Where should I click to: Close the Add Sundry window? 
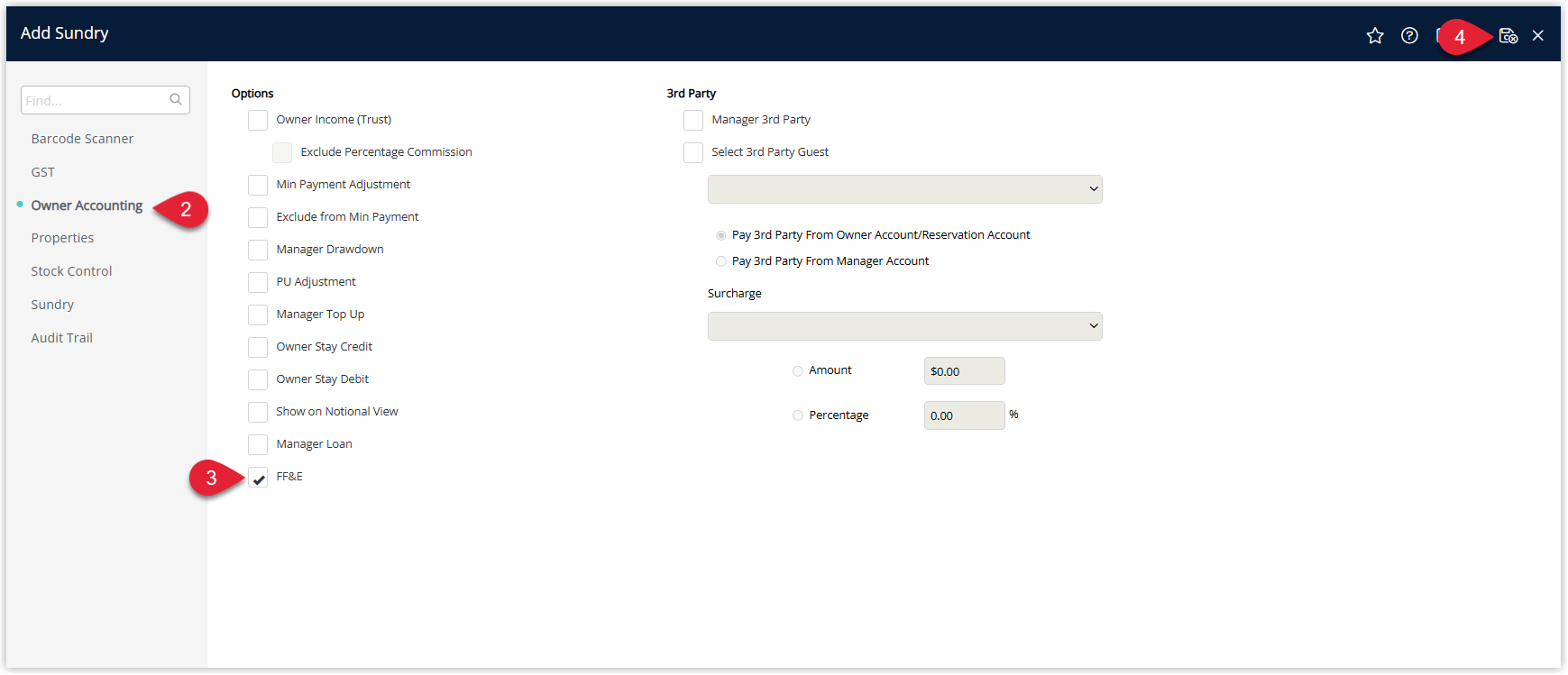coord(1538,35)
